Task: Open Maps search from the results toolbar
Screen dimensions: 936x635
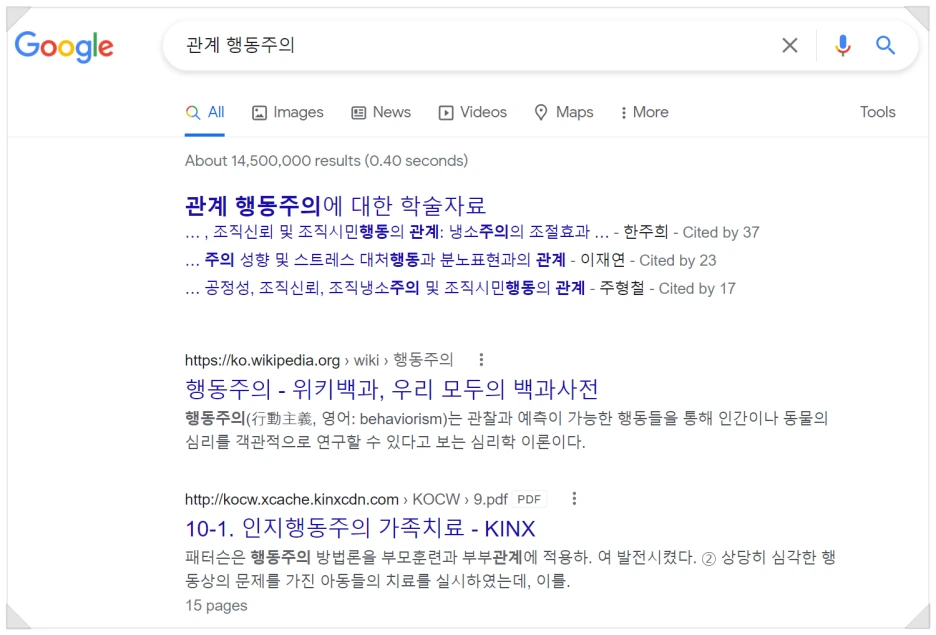Action: click(x=563, y=112)
